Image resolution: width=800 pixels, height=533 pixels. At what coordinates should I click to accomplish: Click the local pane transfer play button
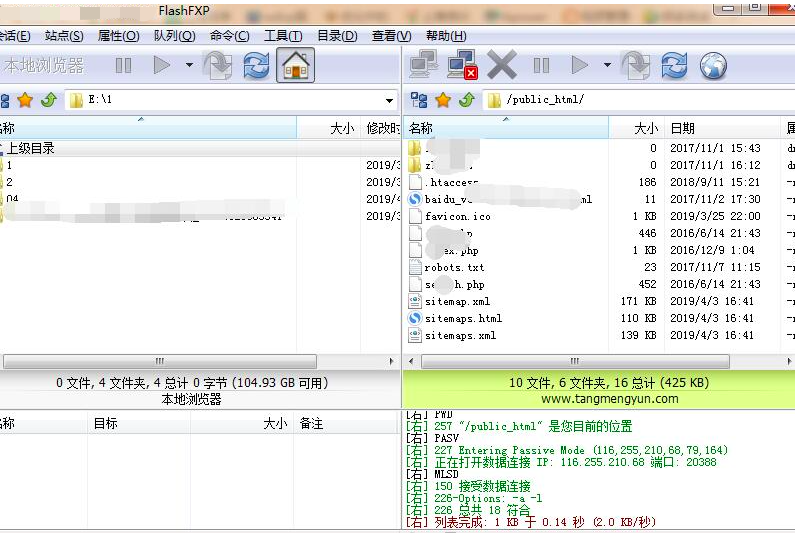[161, 65]
